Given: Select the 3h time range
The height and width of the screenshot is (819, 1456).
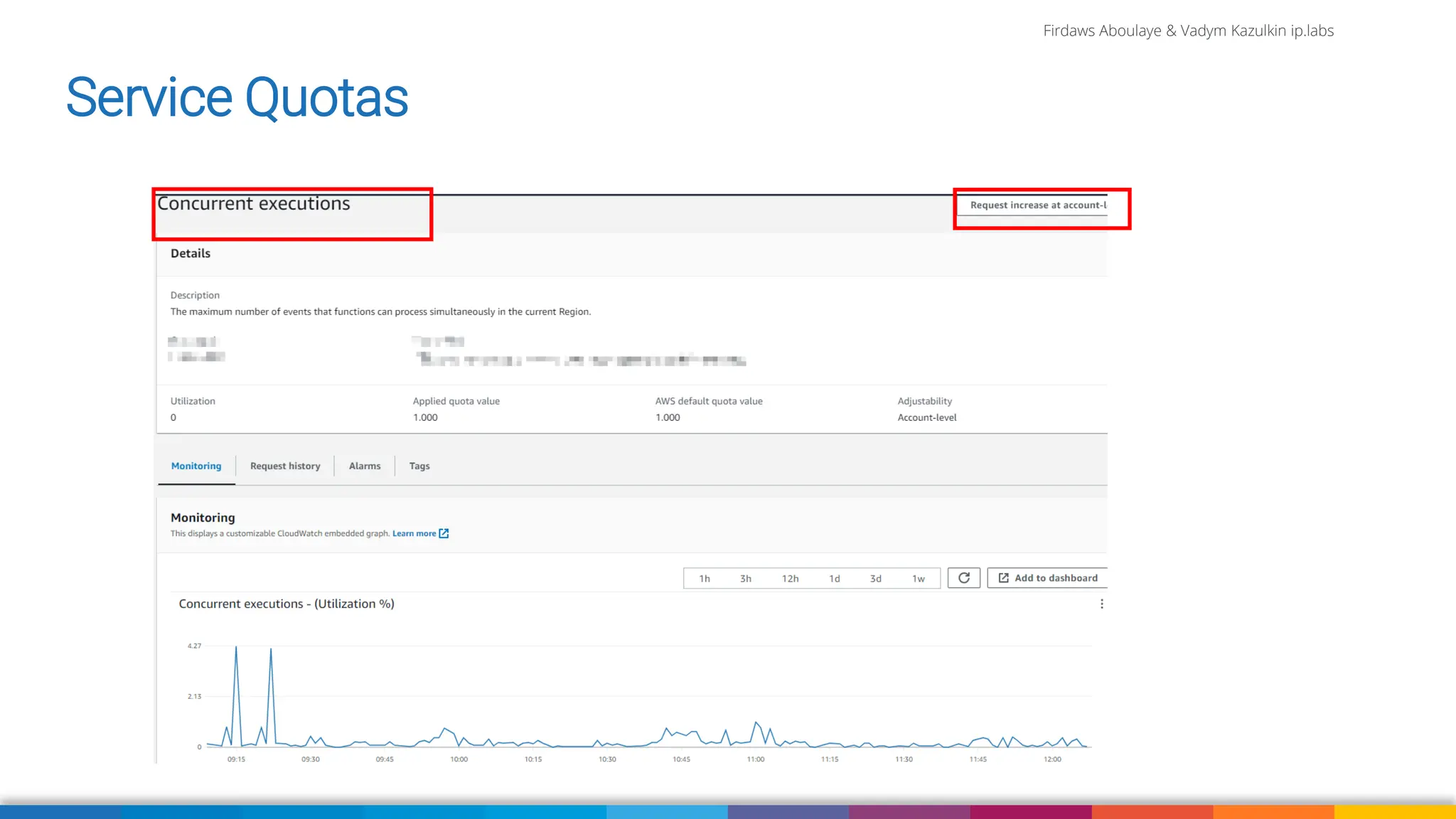Looking at the screenshot, I should [745, 579].
